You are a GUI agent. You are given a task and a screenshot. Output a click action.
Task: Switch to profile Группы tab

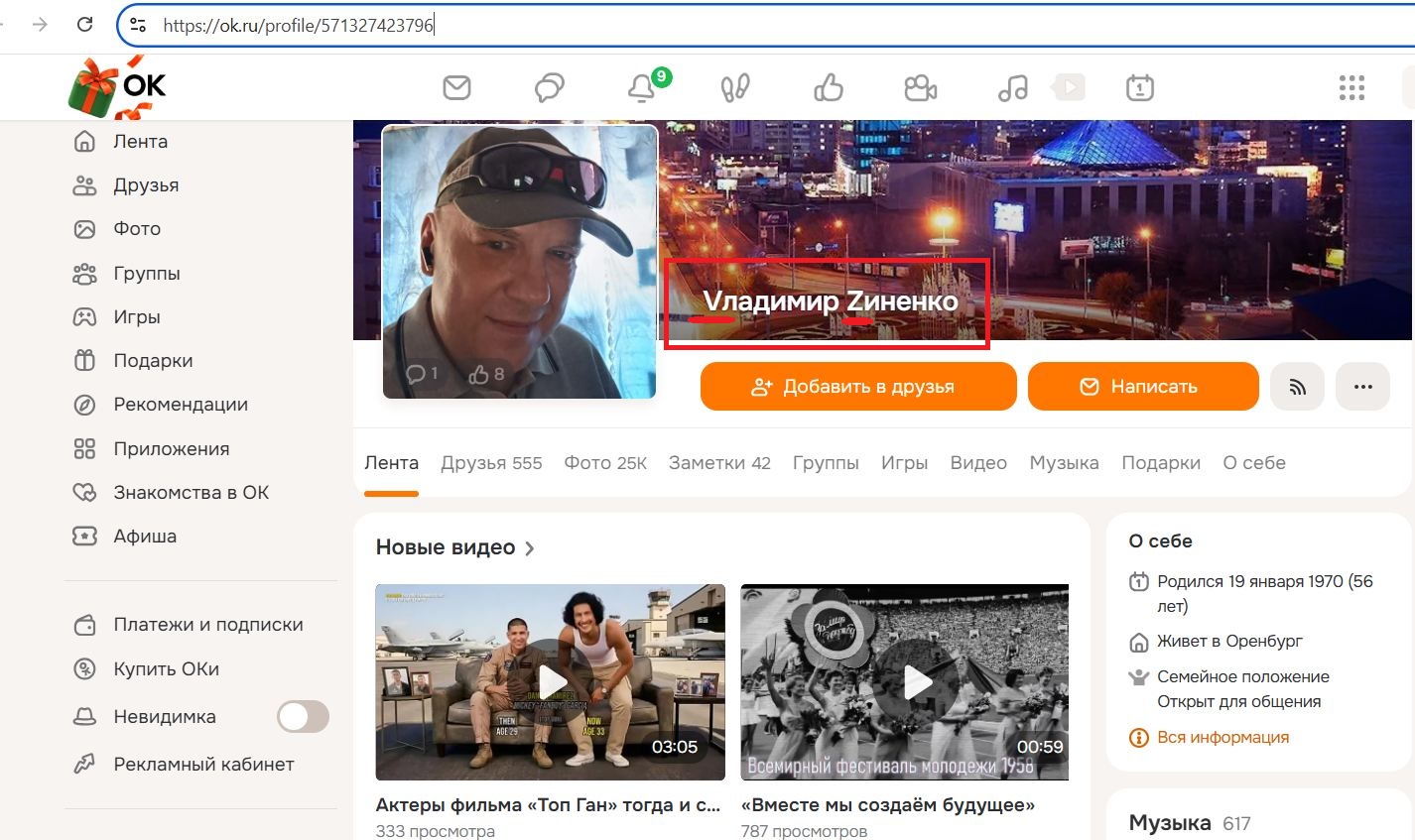(826, 463)
